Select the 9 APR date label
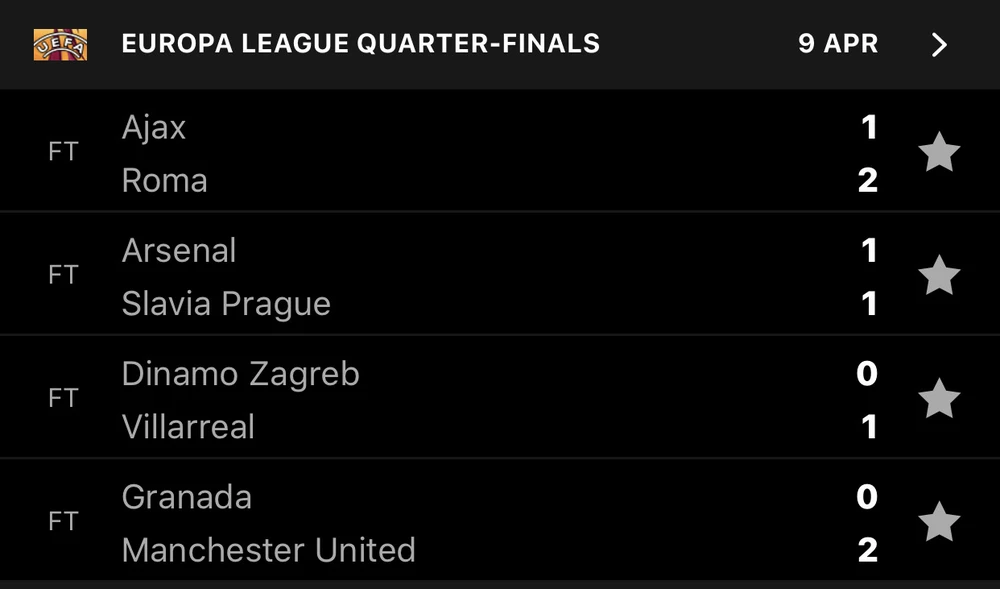The image size is (1000, 589). (838, 44)
